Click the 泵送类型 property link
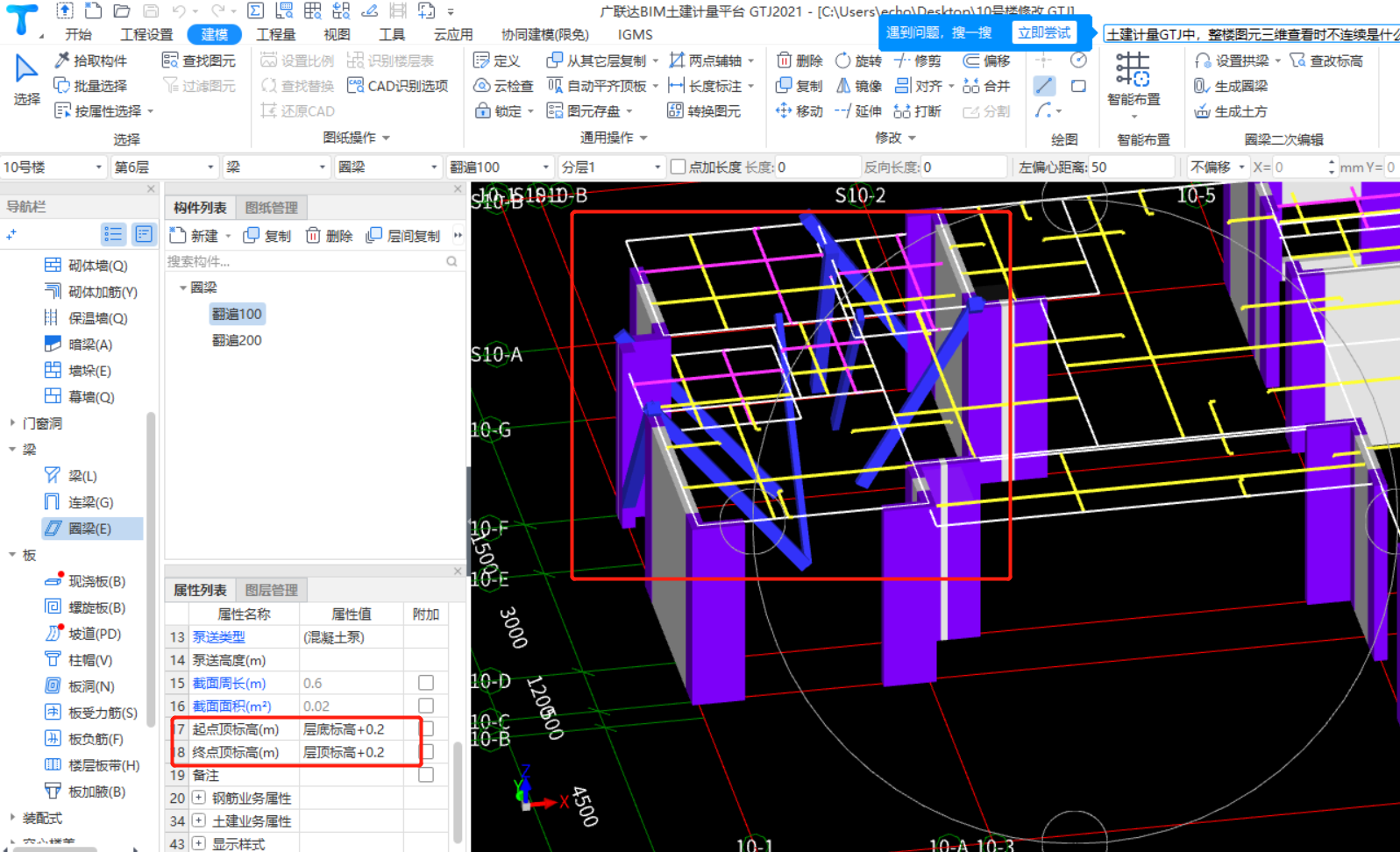The width and height of the screenshot is (1400, 852). (x=219, y=637)
